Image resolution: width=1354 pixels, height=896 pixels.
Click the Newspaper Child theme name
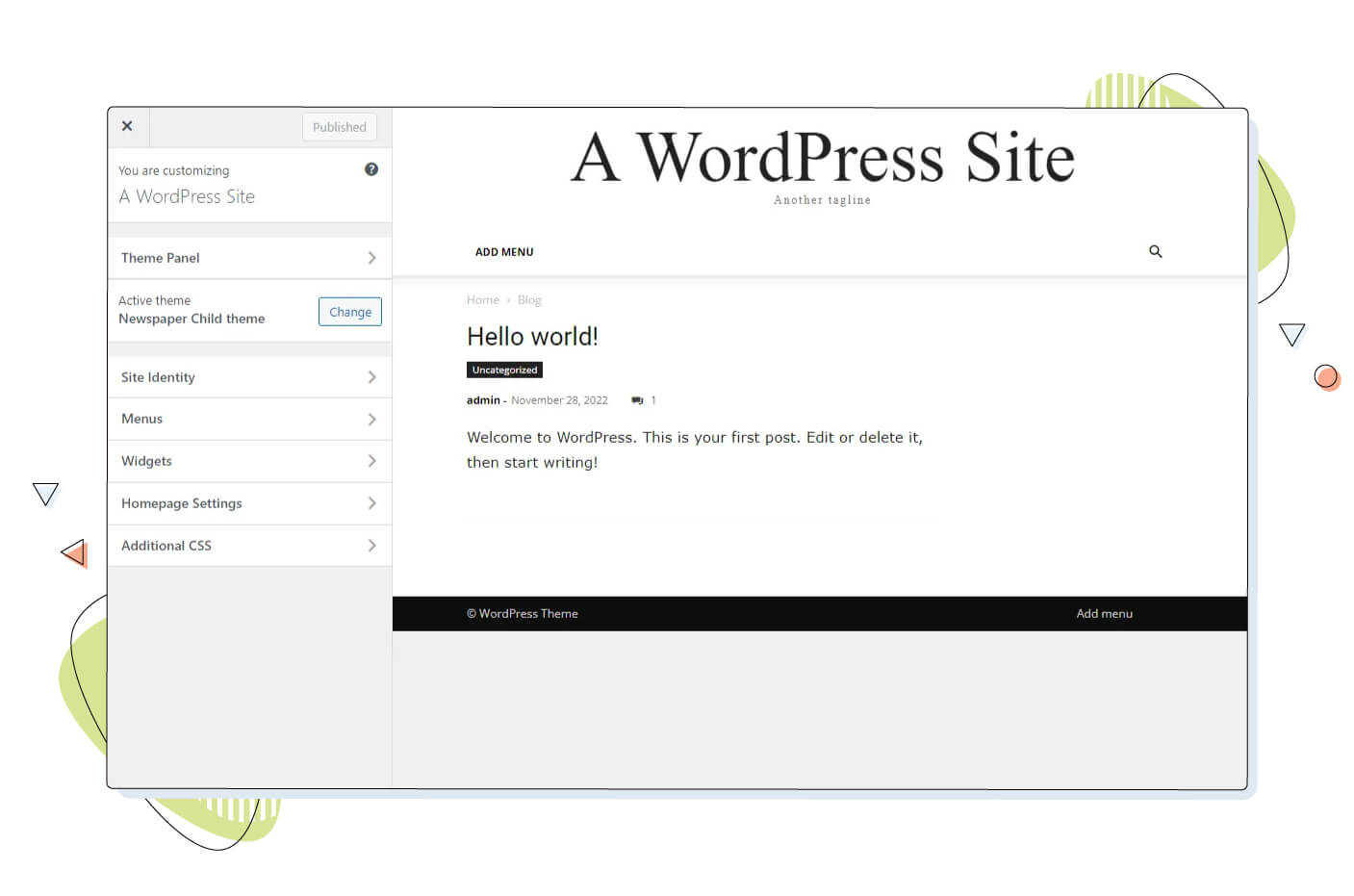(x=192, y=319)
